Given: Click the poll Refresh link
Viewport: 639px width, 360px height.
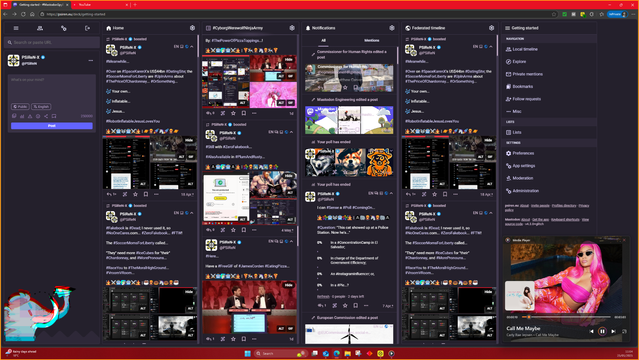Looking at the screenshot, I should (x=323, y=296).
